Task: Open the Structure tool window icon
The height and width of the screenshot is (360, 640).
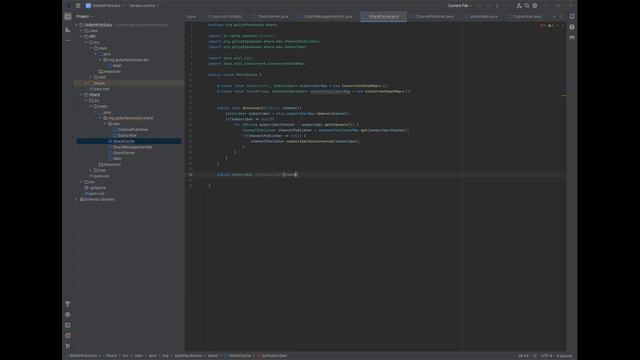Action: (x=68, y=30)
